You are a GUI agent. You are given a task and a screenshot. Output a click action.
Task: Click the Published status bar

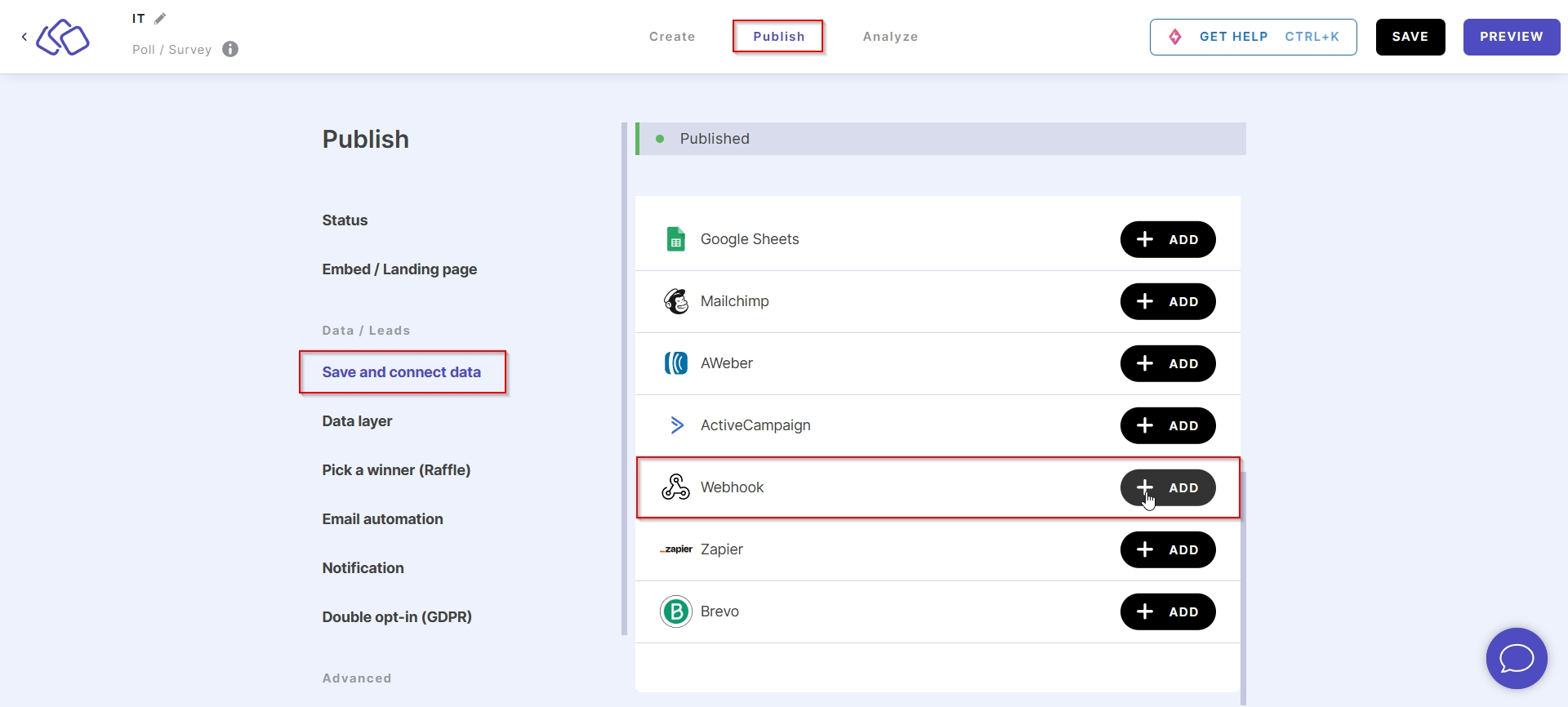[x=941, y=139]
